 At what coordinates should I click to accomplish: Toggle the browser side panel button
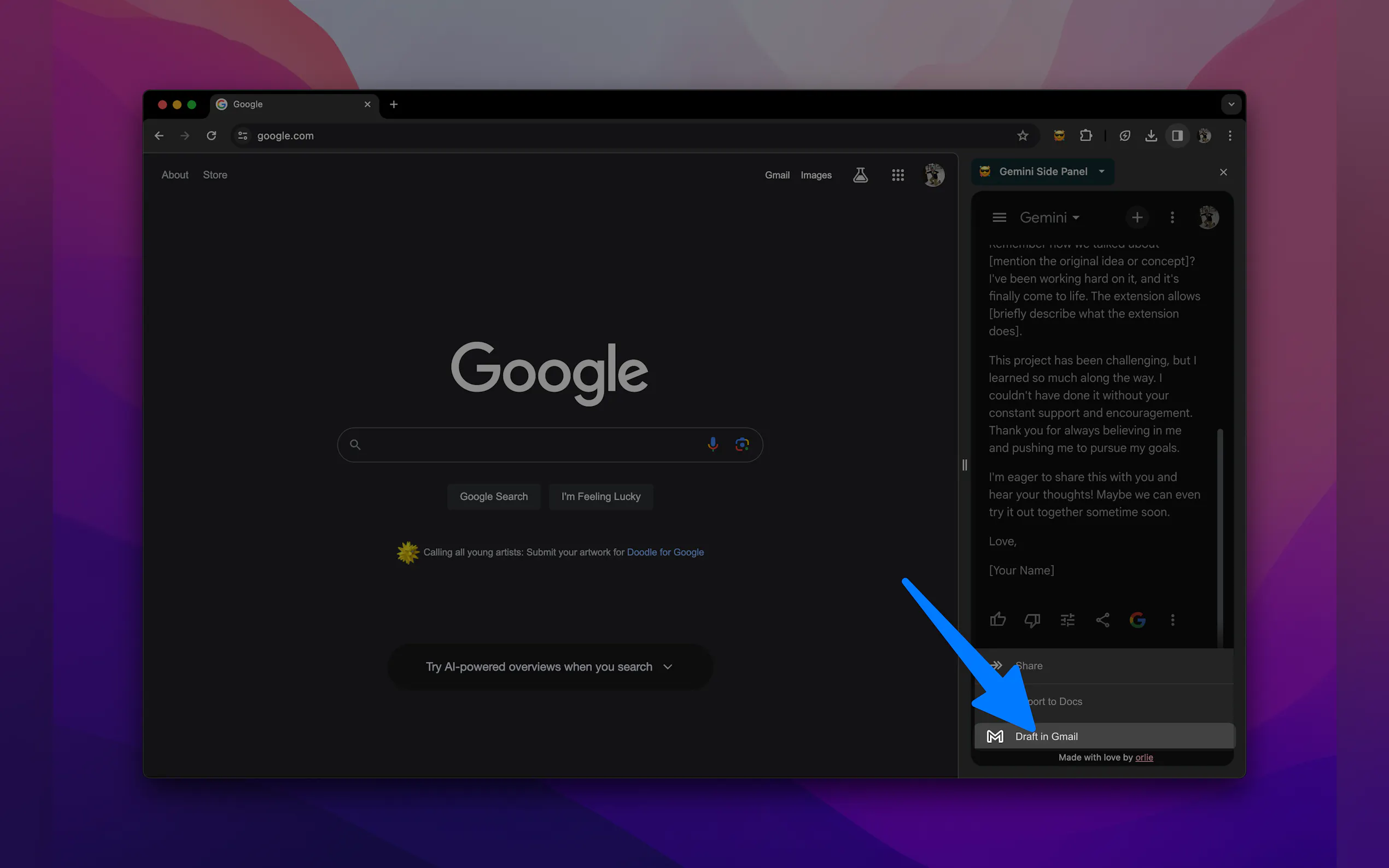1177,136
